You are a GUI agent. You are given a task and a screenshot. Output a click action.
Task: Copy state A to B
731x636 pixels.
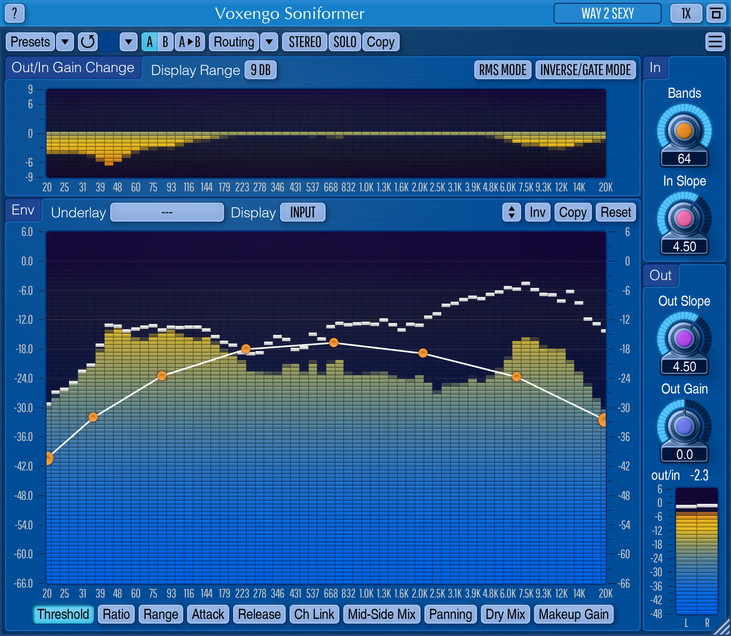click(190, 42)
